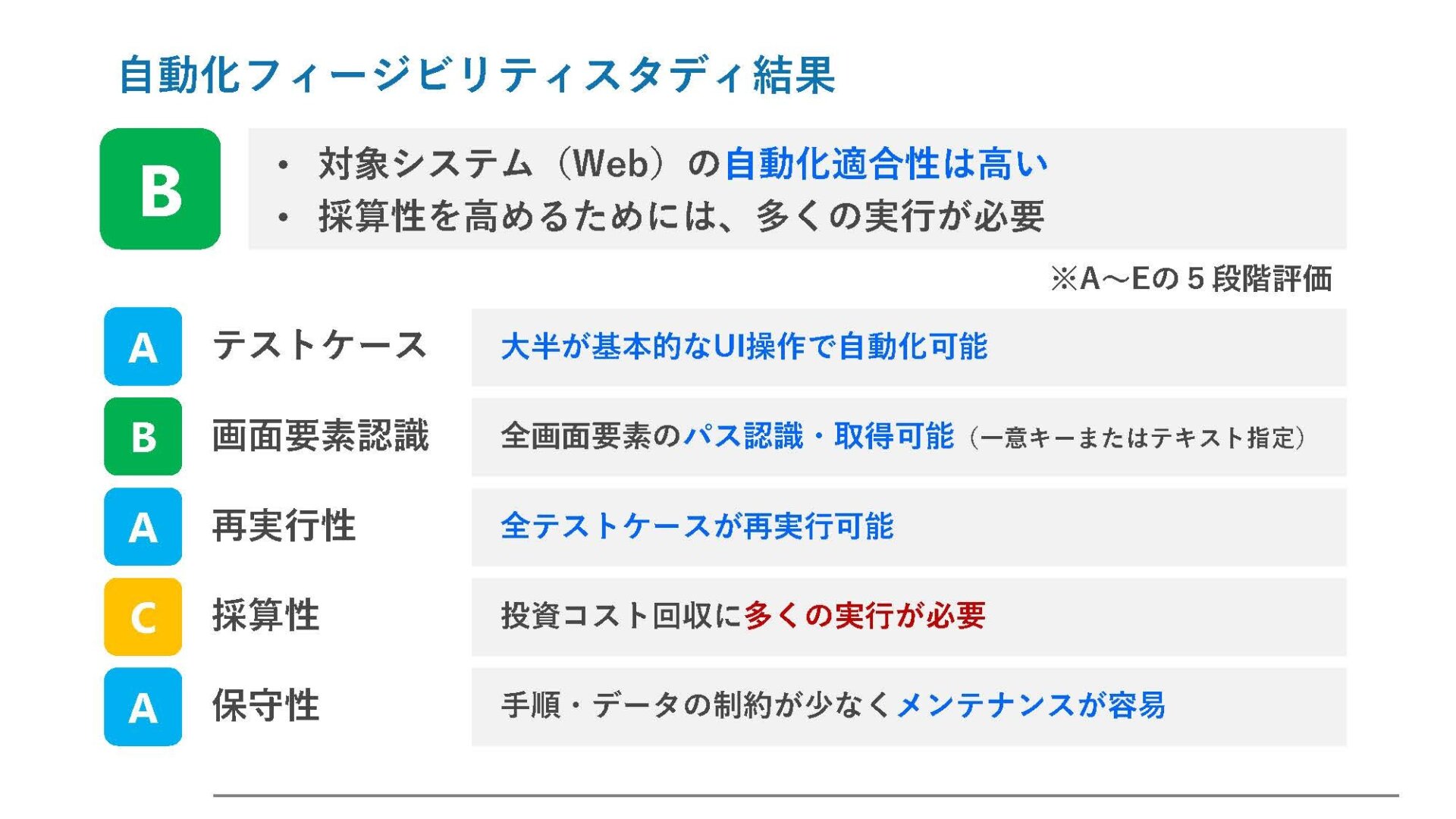This screenshot has height=819, width=1456.
Task: Click the 保守性 category label
Action: pos(265,706)
